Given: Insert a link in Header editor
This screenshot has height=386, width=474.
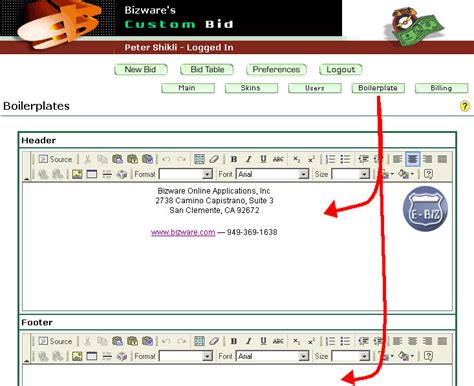Looking at the screenshot, I should tap(43, 174).
